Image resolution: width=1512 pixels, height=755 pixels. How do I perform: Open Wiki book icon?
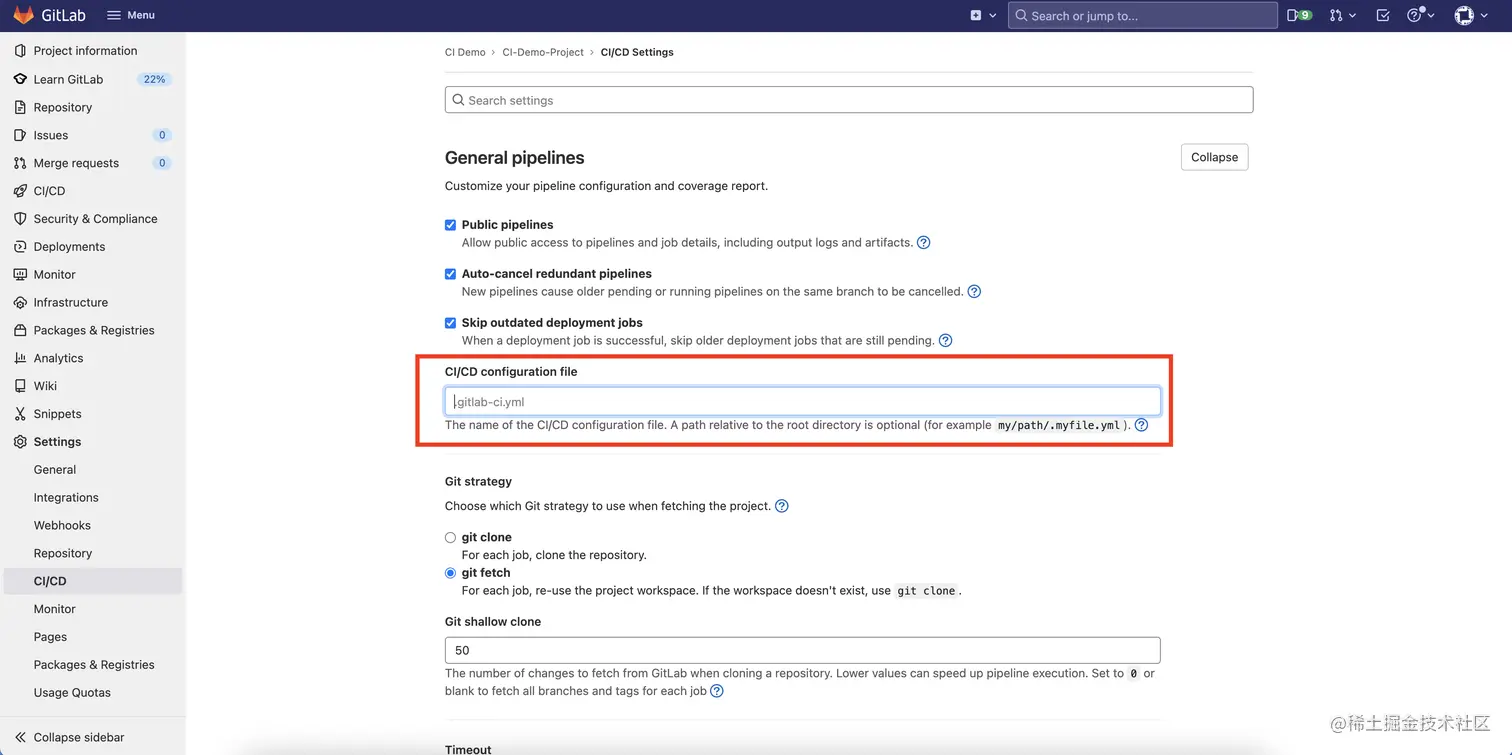coord(21,386)
